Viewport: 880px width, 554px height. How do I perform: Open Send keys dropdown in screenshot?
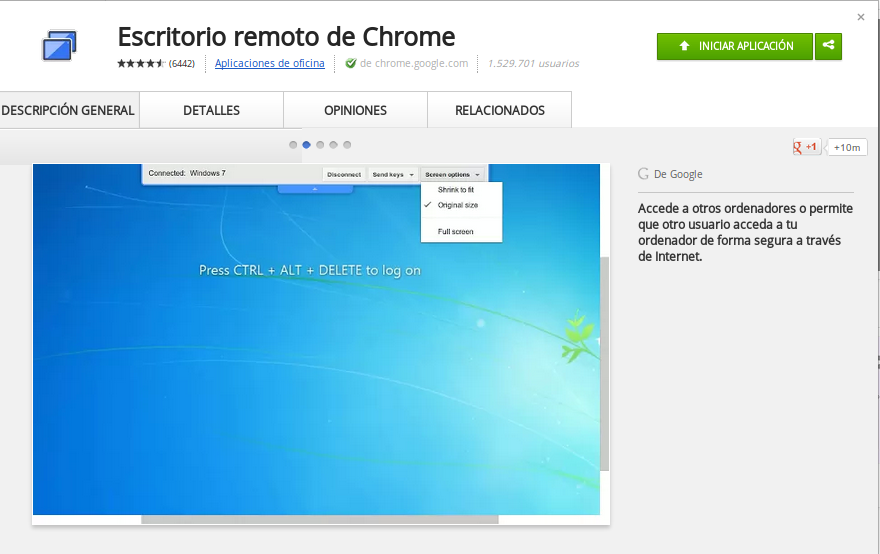(x=393, y=175)
